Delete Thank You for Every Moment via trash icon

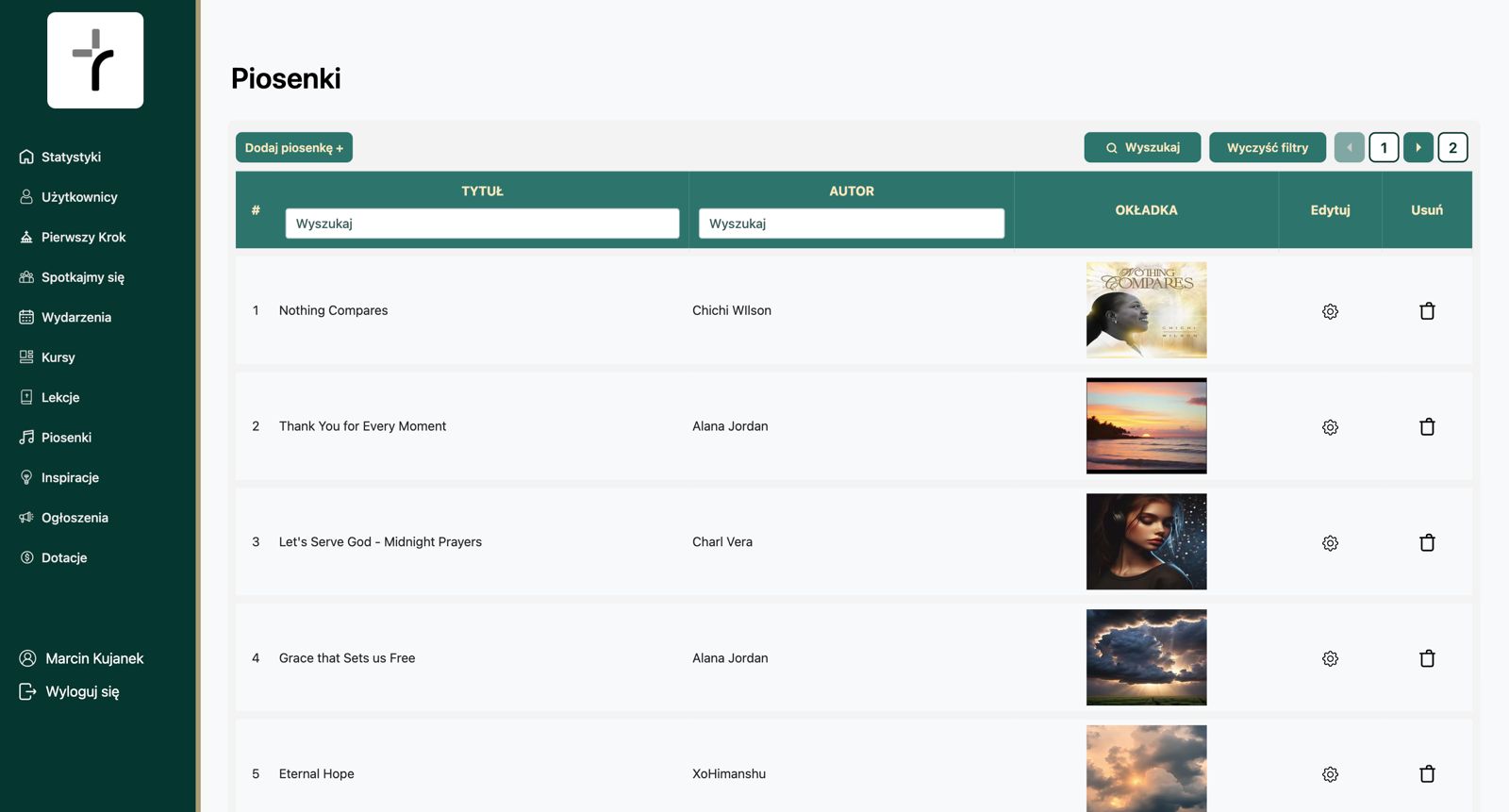pos(1427,426)
